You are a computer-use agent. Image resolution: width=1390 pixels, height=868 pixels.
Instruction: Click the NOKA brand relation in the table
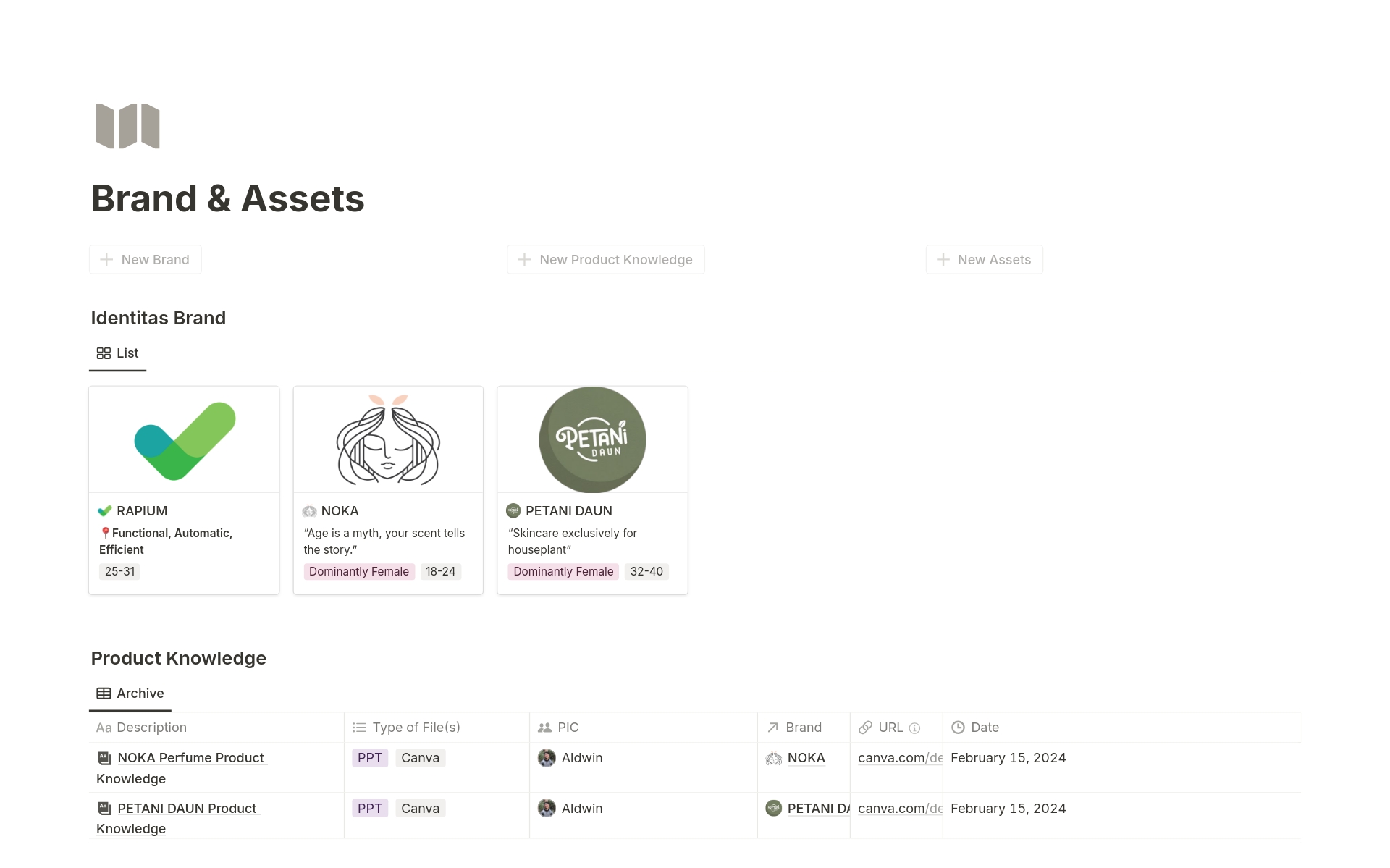pyautogui.click(x=806, y=758)
